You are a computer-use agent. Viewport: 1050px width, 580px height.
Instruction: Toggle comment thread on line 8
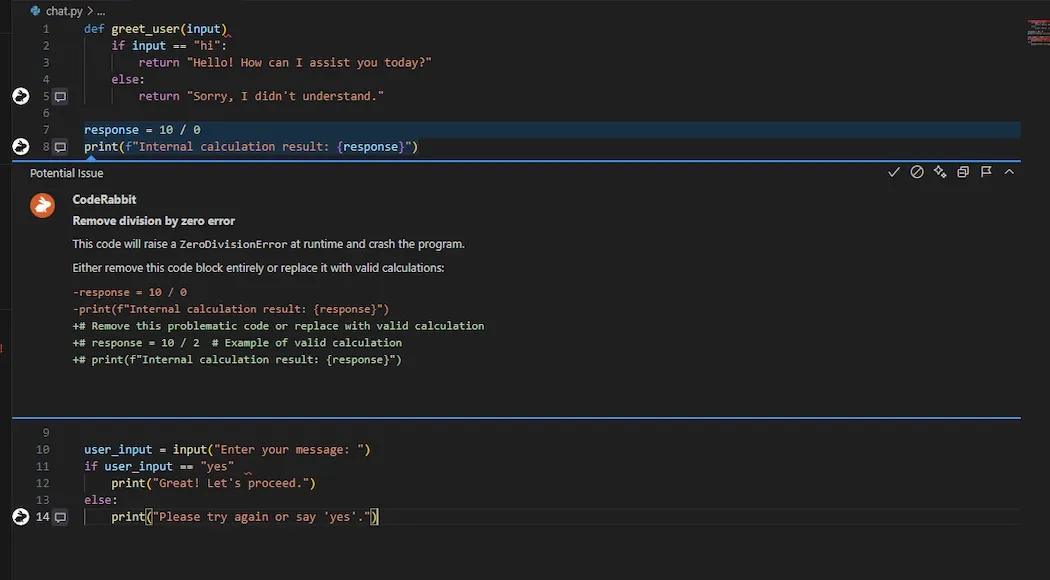[x=60, y=148]
